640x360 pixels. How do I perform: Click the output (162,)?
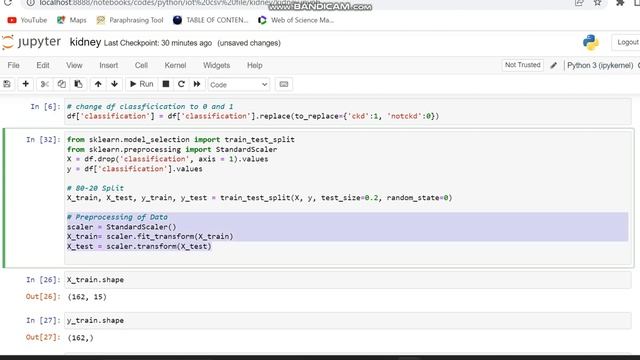80,338
